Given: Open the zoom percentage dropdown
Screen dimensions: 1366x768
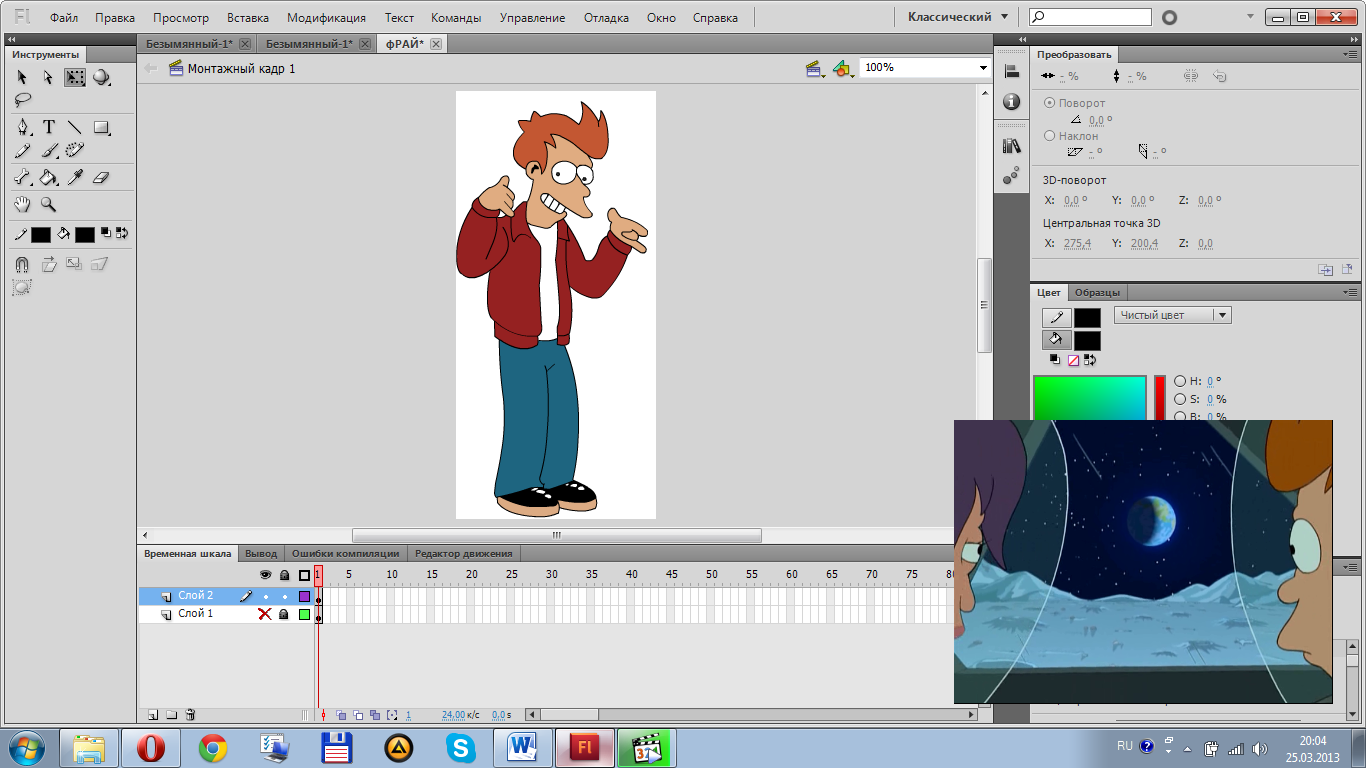Looking at the screenshot, I should pyautogui.click(x=983, y=67).
